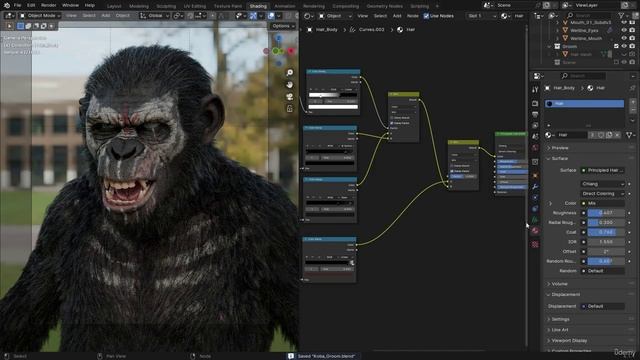The height and width of the screenshot is (360, 640).
Task: Toggle viewport gizmo display button
Action: (253, 16)
